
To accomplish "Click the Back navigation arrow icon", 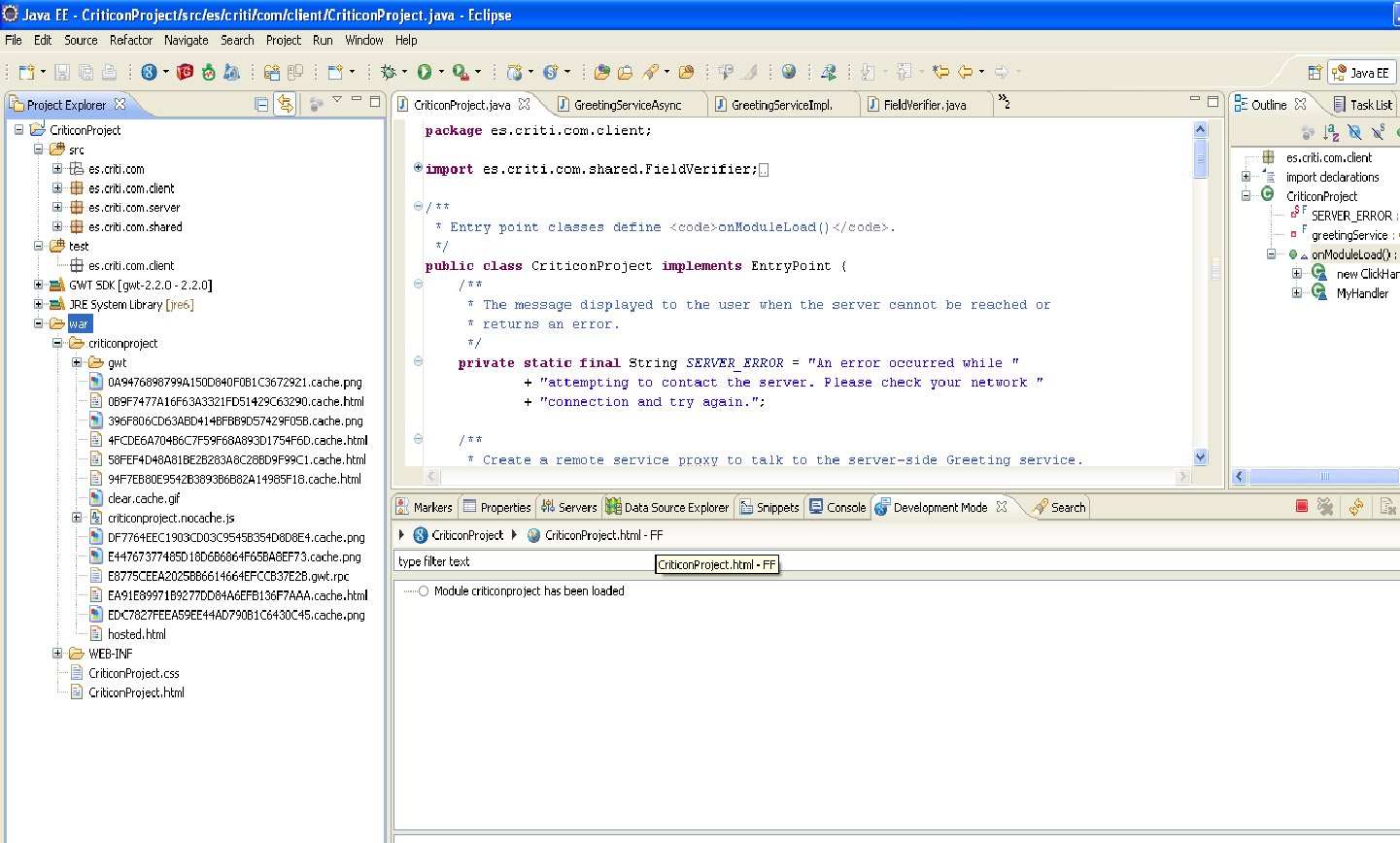I will coord(966,72).
